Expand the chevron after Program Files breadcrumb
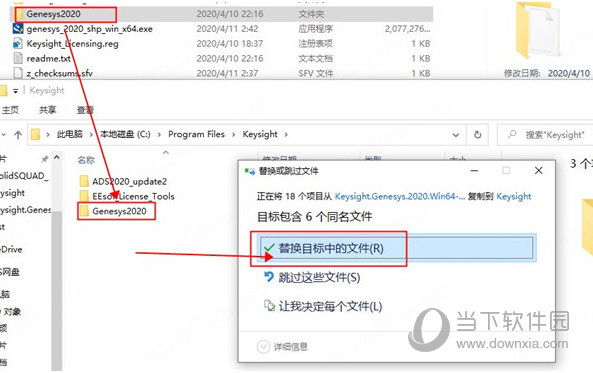 pyautogui.click(x=234, y=134)
